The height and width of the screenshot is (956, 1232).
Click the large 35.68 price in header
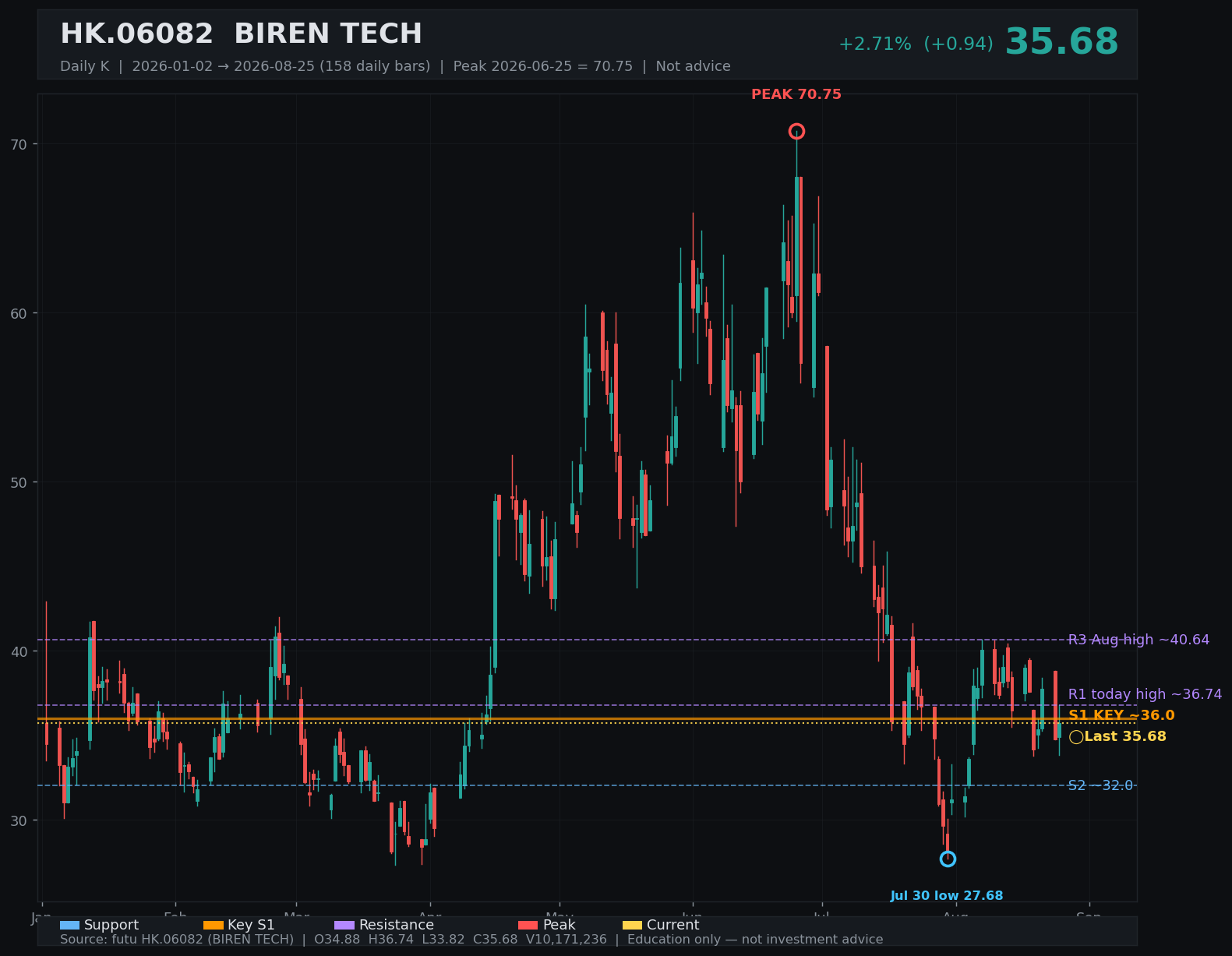click(x=1062, y=42)
